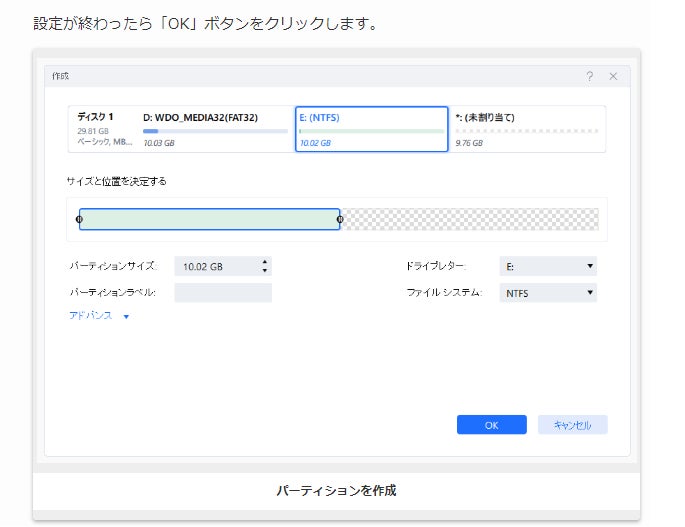The height and width of the screenshot is (527, 685).
Task: Click the green partition size bar
Action: (210, 219)
